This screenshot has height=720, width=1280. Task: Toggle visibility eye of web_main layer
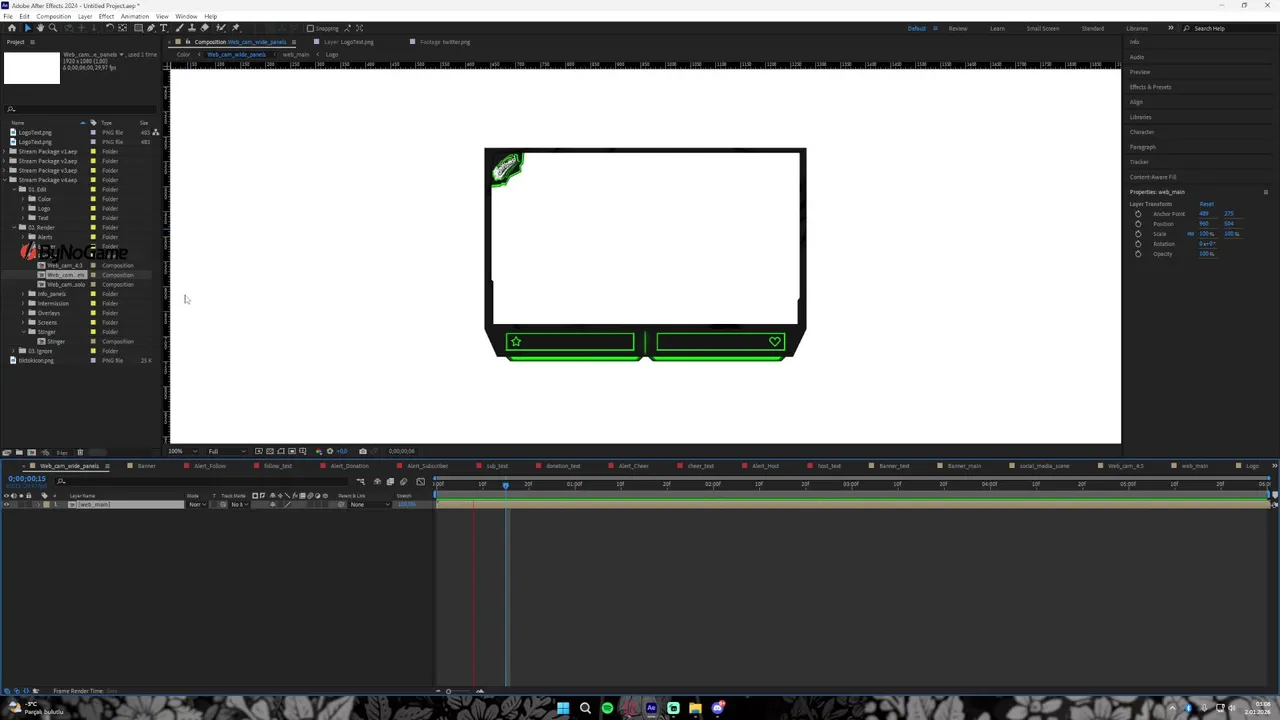pos(6,504)
